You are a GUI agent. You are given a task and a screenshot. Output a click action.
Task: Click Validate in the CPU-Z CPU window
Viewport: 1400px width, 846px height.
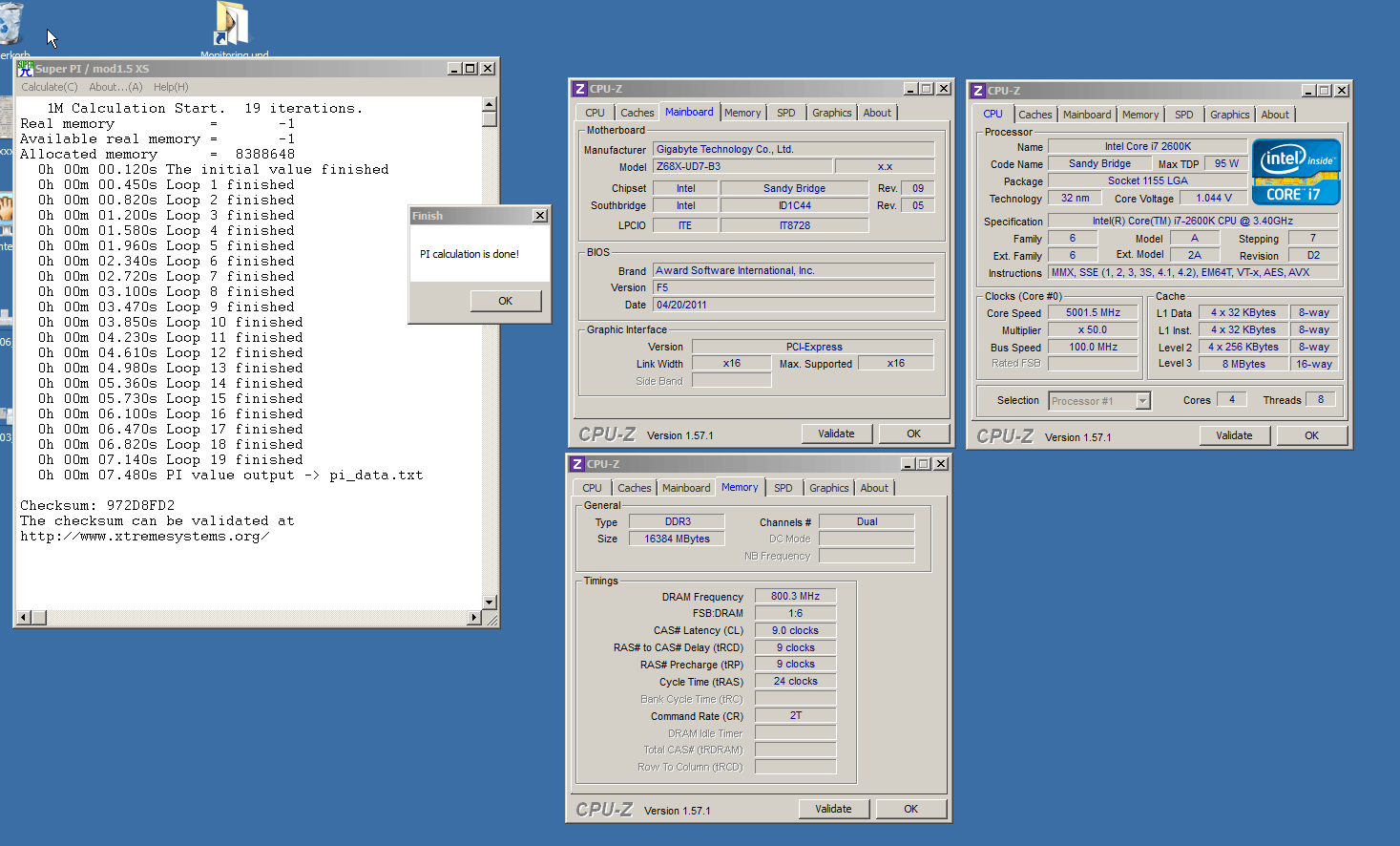[1234, 435]
